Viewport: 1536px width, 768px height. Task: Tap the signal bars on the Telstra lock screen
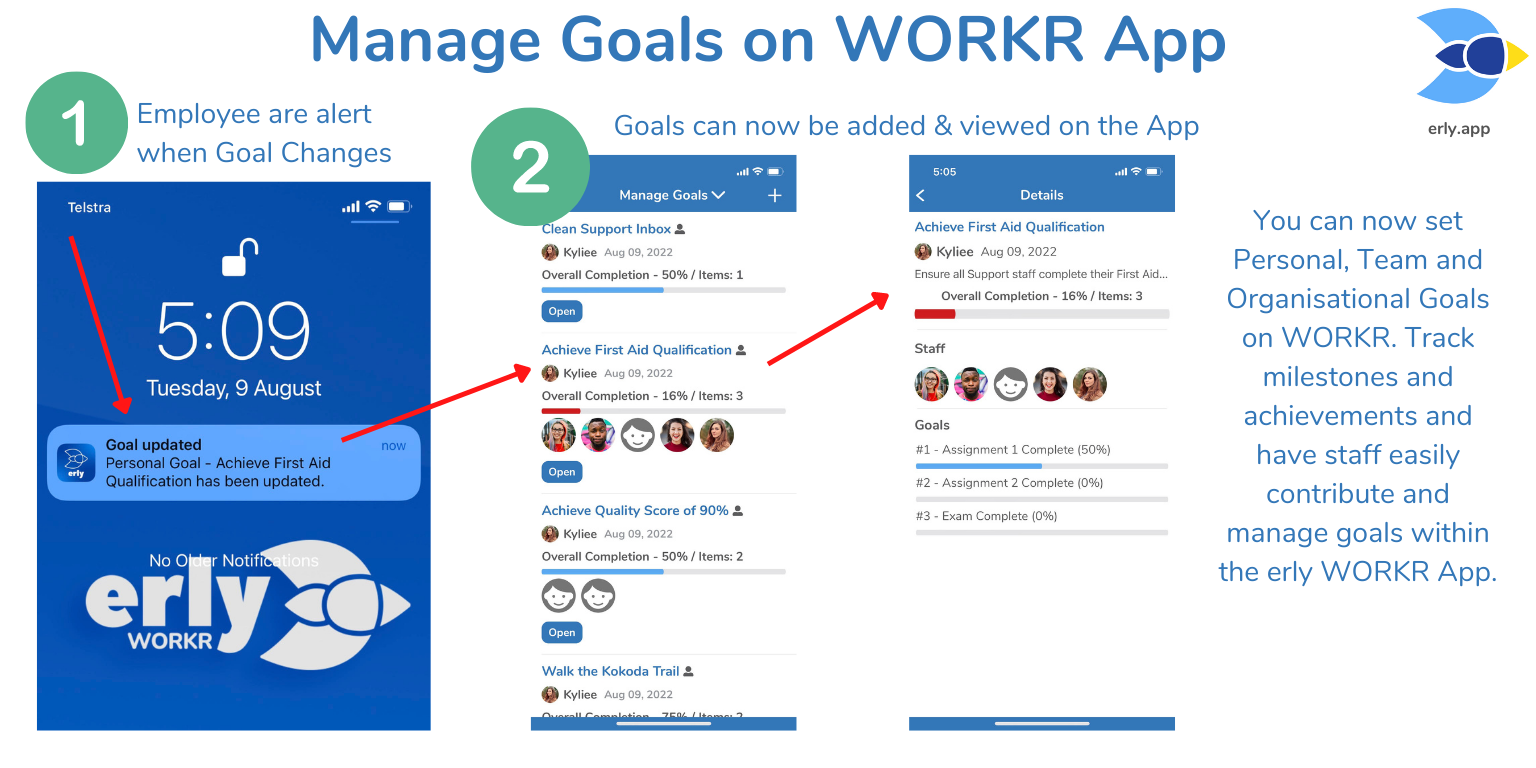350,207
